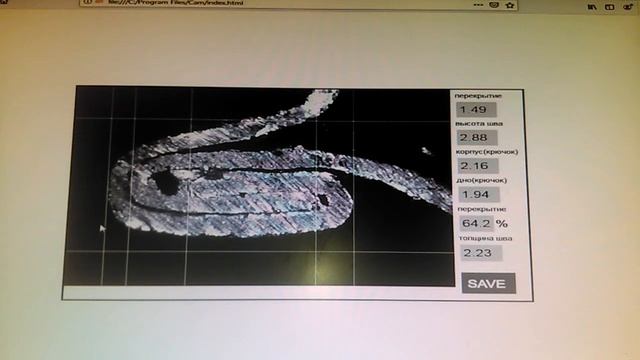Click the дно(крючок) label

(482, 180)
